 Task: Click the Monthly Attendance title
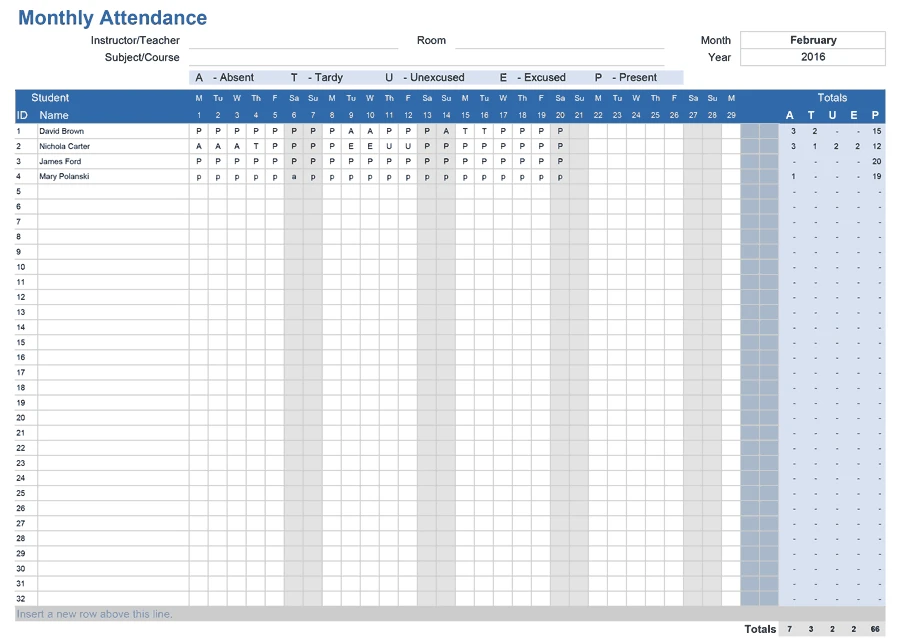click(x=112, y=17)
